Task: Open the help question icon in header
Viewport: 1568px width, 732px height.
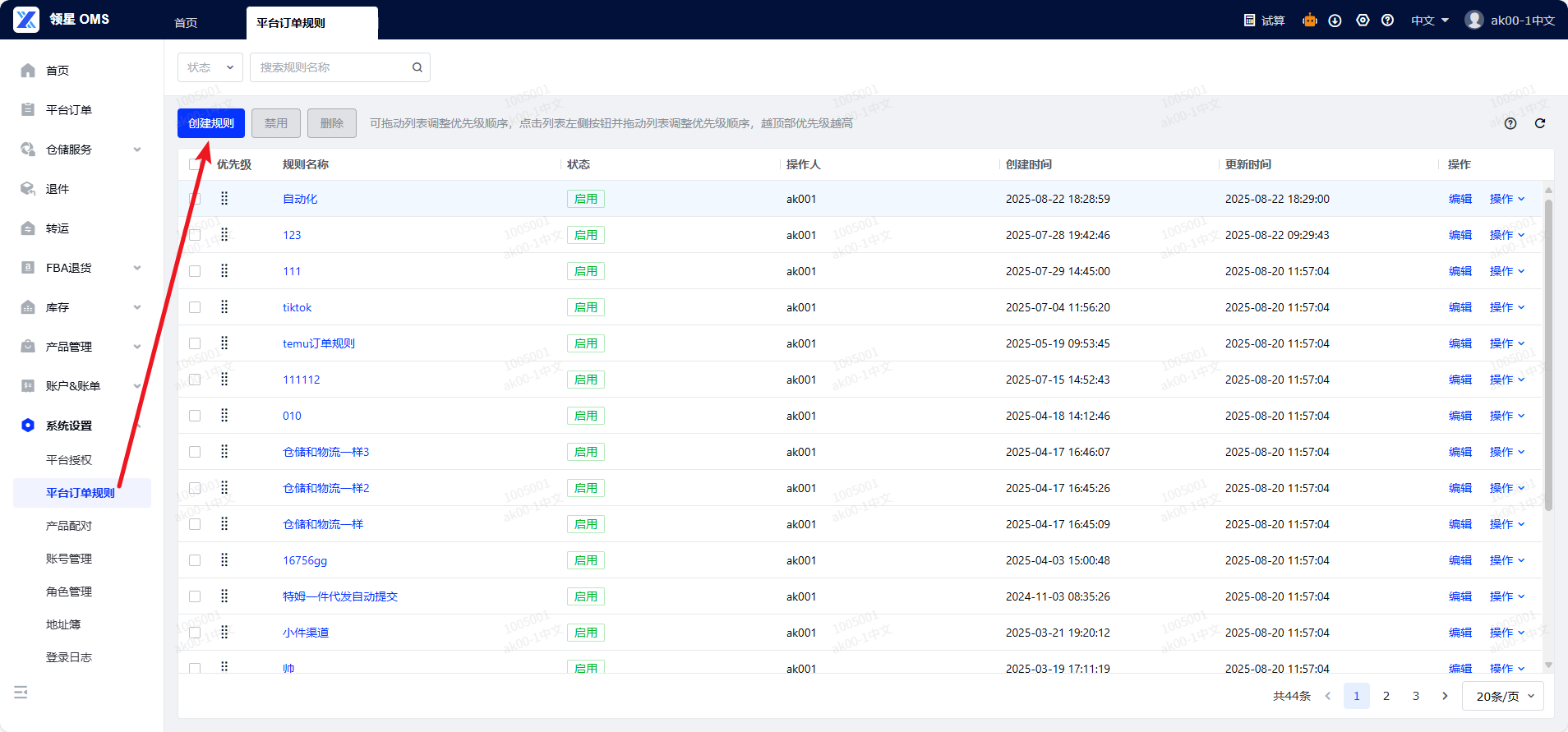Action: (x=1387, y=21)
